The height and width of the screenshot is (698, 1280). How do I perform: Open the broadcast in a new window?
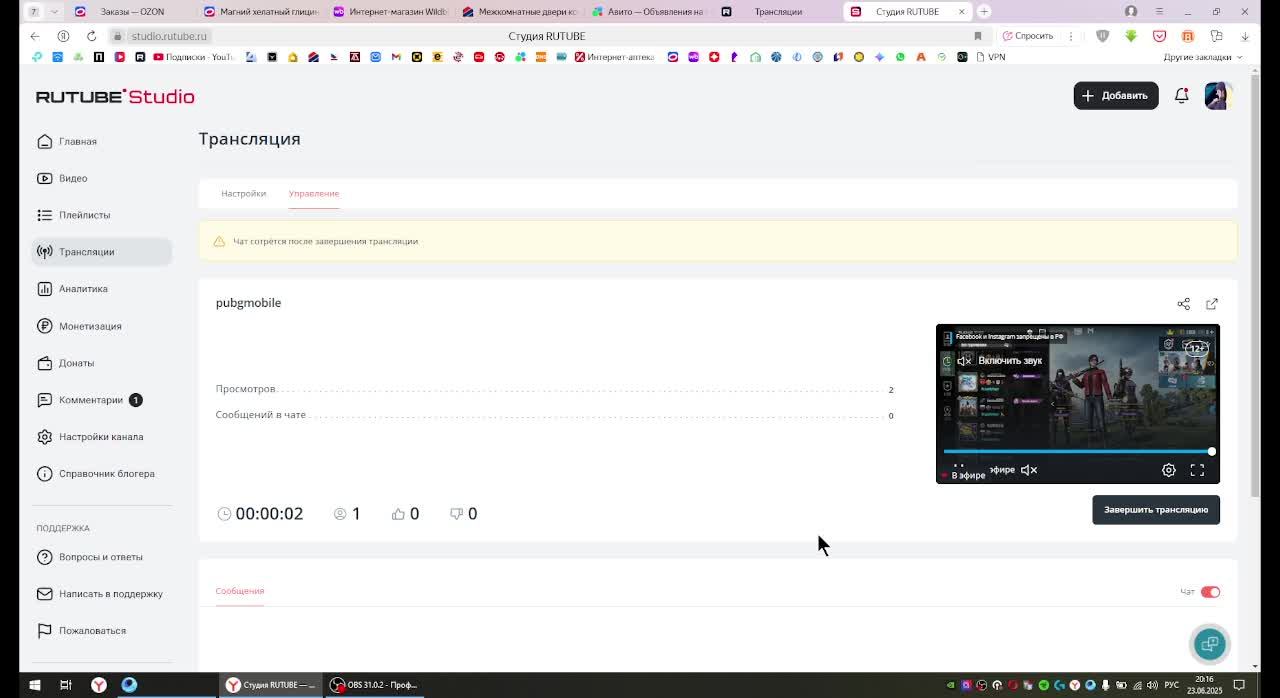click(x=1212, y=304)
